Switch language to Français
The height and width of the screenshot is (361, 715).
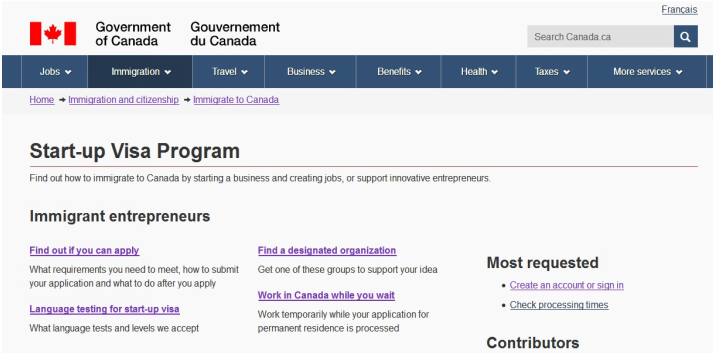pos(679,10)
